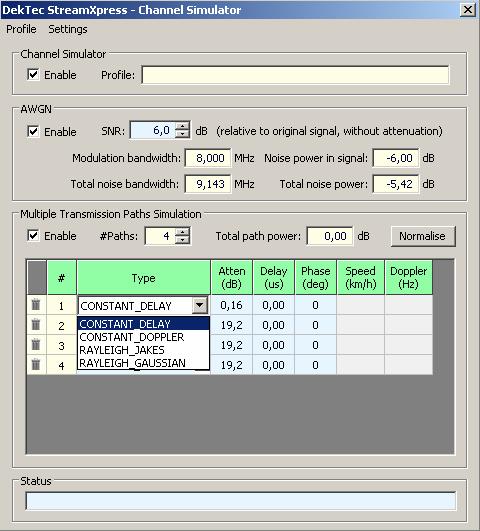Viewport: 480px width, 531px height.
Task: Select RAYLEIGH_JAKES in the dropdown list
Action: tap(143, 350)
